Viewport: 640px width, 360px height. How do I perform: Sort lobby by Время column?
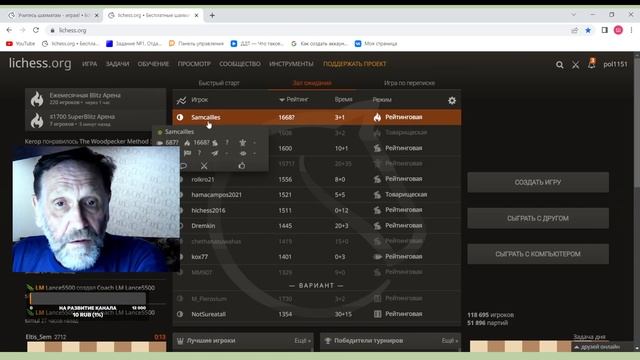[x=343, y=100]
